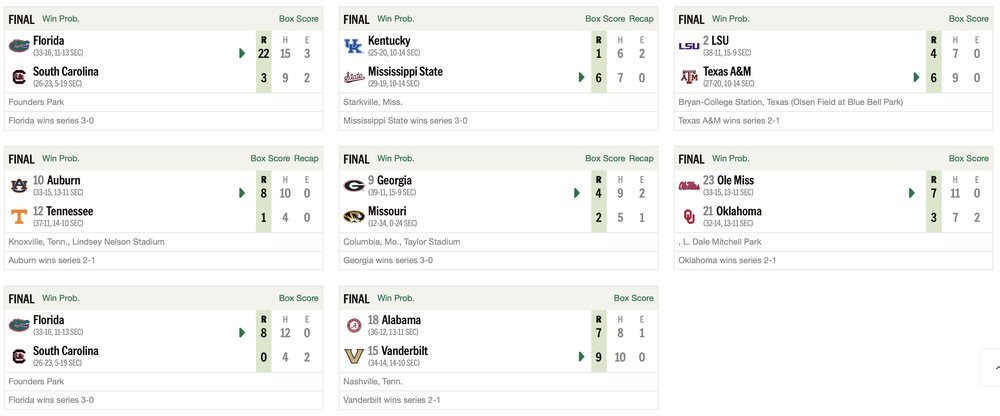The height and width of the screenshot is (416, 1000).
Task: View Win Prob. for Ole Miss vs Oklahoma
Action: tap(729, 158)
